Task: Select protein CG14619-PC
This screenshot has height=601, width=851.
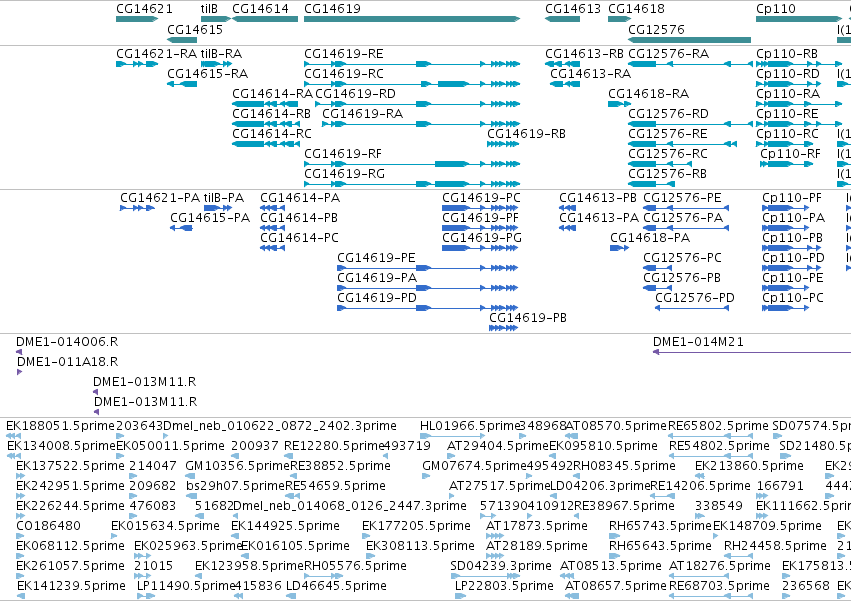Action: click(x=481, y=198)
